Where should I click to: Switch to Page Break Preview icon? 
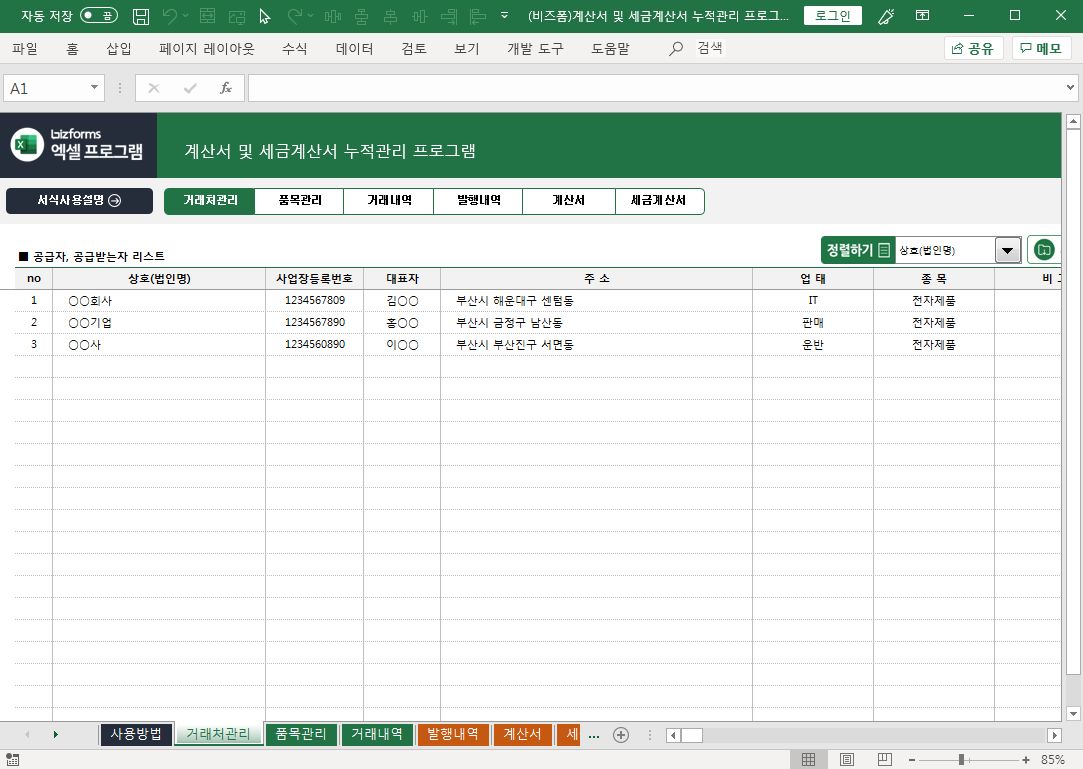[x=883, y=759]
